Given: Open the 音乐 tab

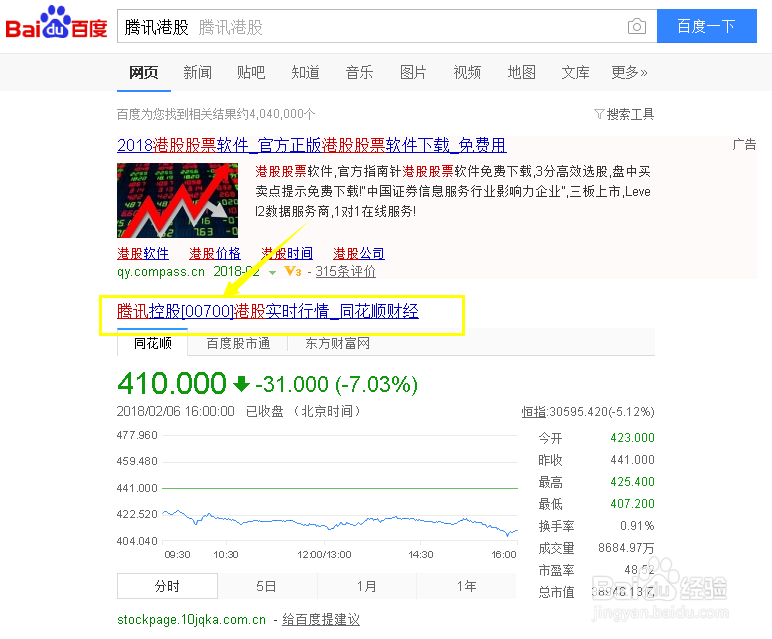Looking at the screenshot, I should [x=359, y=72].
